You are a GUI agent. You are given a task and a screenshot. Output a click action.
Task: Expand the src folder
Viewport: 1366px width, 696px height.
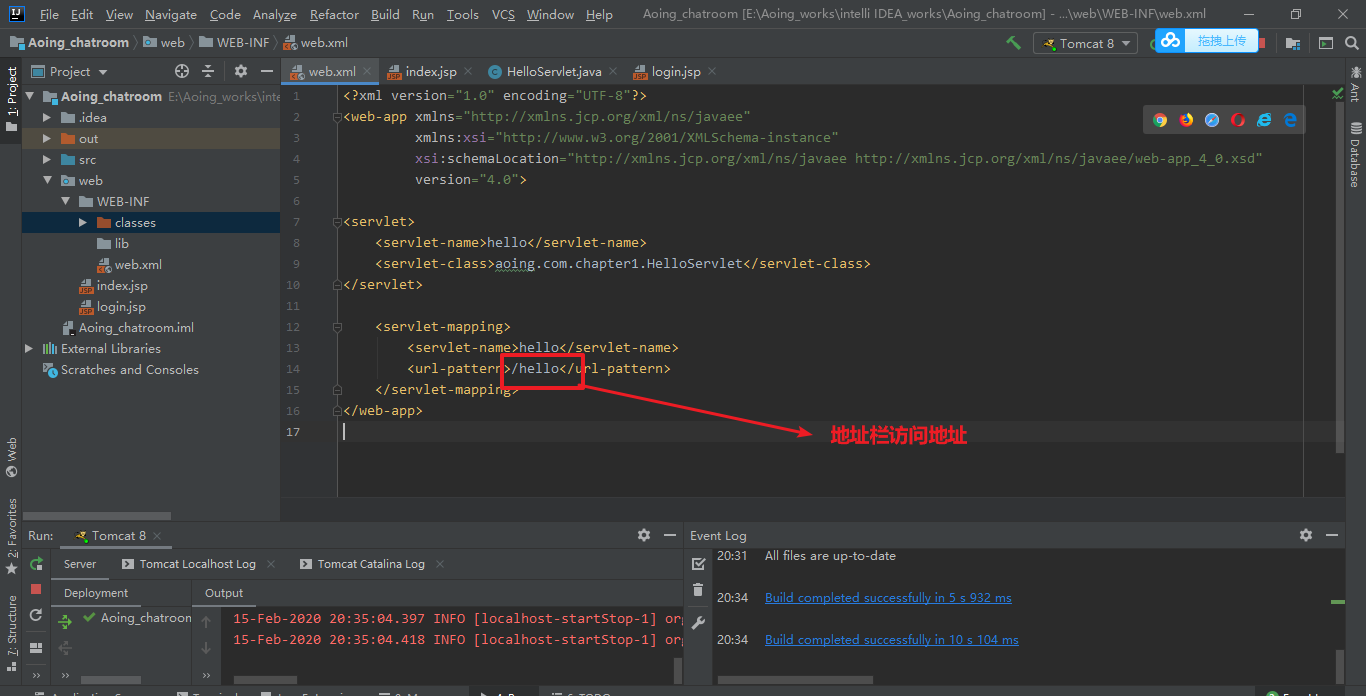point(47,160)
